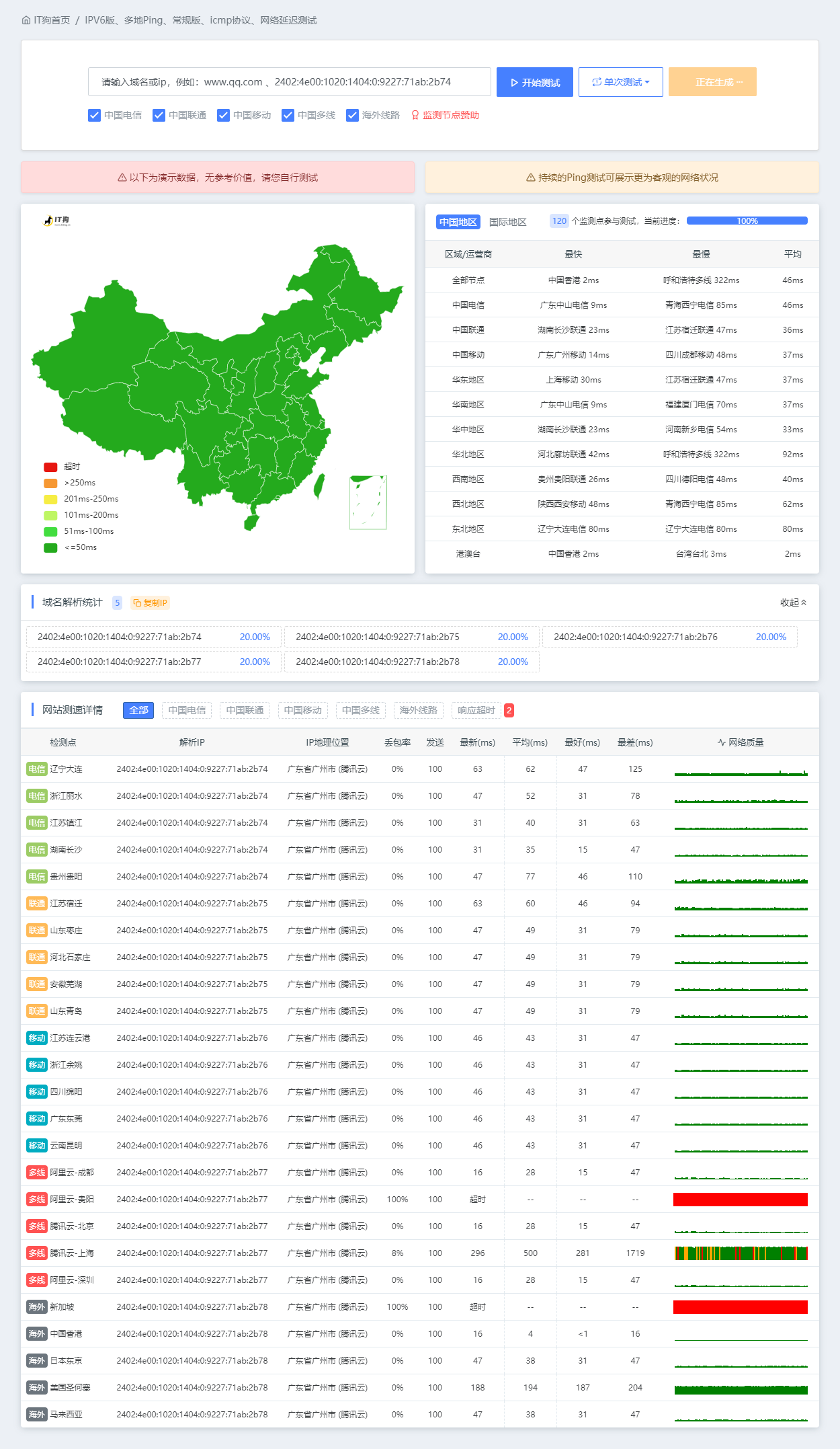
Task: Filter results by 中国联通 tab
Action: [x=245, y=710]
